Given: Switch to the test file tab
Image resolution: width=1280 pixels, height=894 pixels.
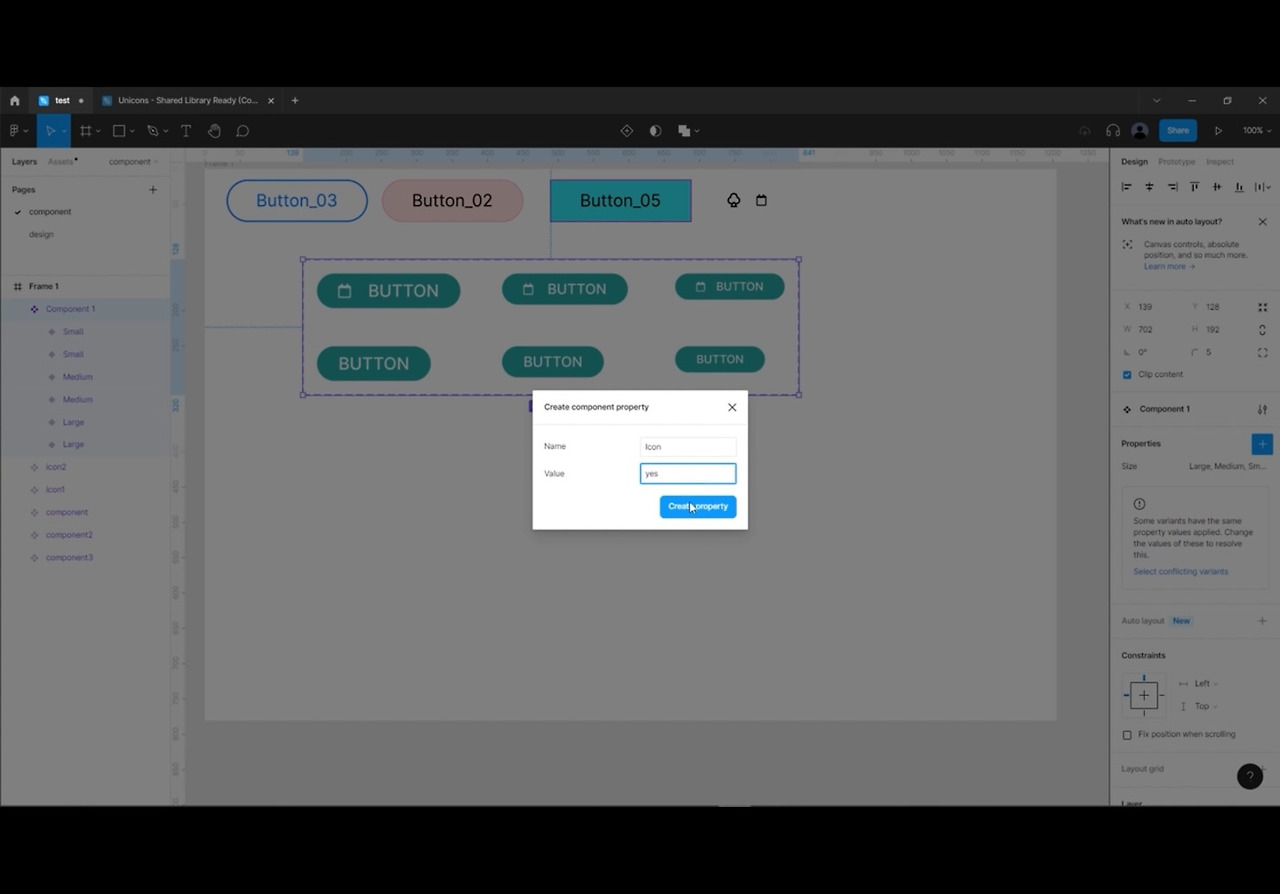Looking at the screenshot, I should click(60, 101).
